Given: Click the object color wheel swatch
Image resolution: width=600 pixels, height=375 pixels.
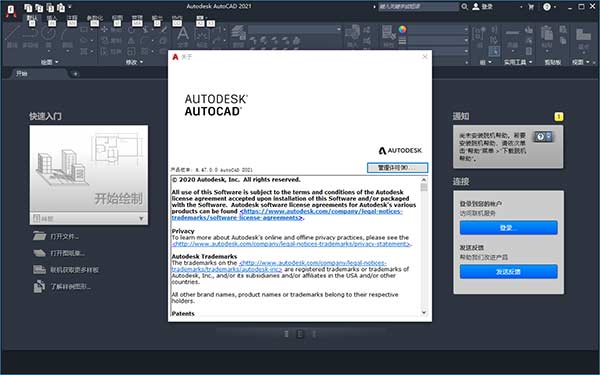Looking at the screenshot, I should pyautogui.click(x=402, y=29).
